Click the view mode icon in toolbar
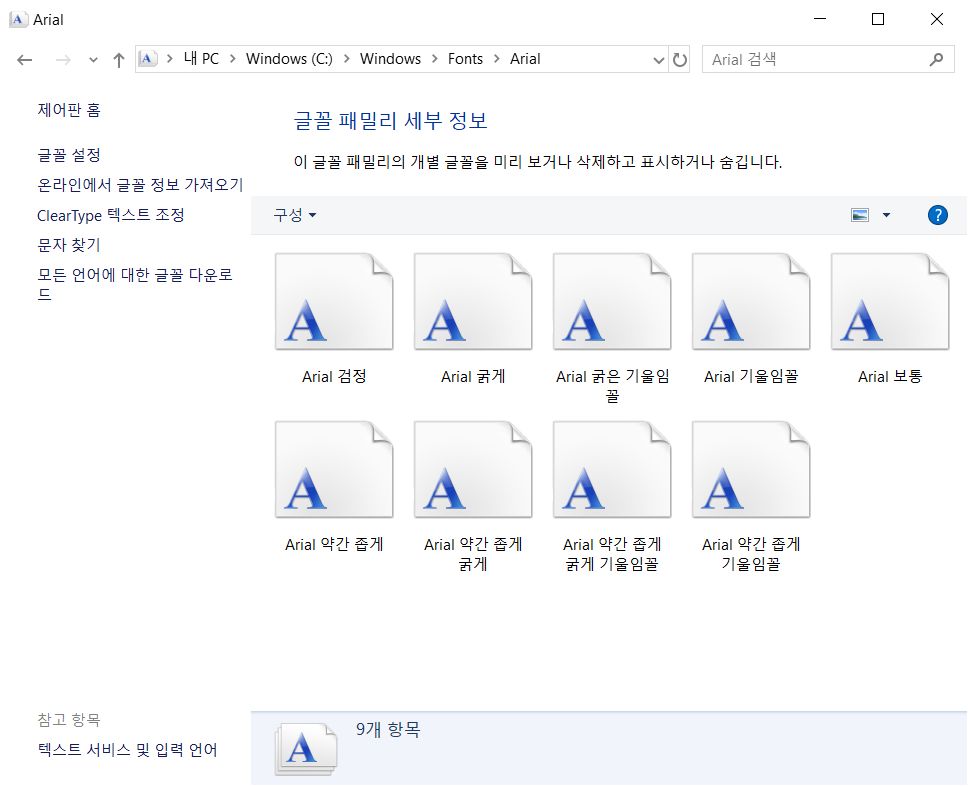Screen dimensions: 968x786 (860, 215)
